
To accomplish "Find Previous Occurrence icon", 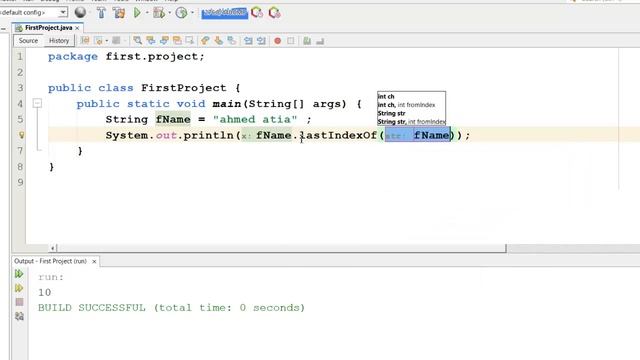I will (151, 40).
